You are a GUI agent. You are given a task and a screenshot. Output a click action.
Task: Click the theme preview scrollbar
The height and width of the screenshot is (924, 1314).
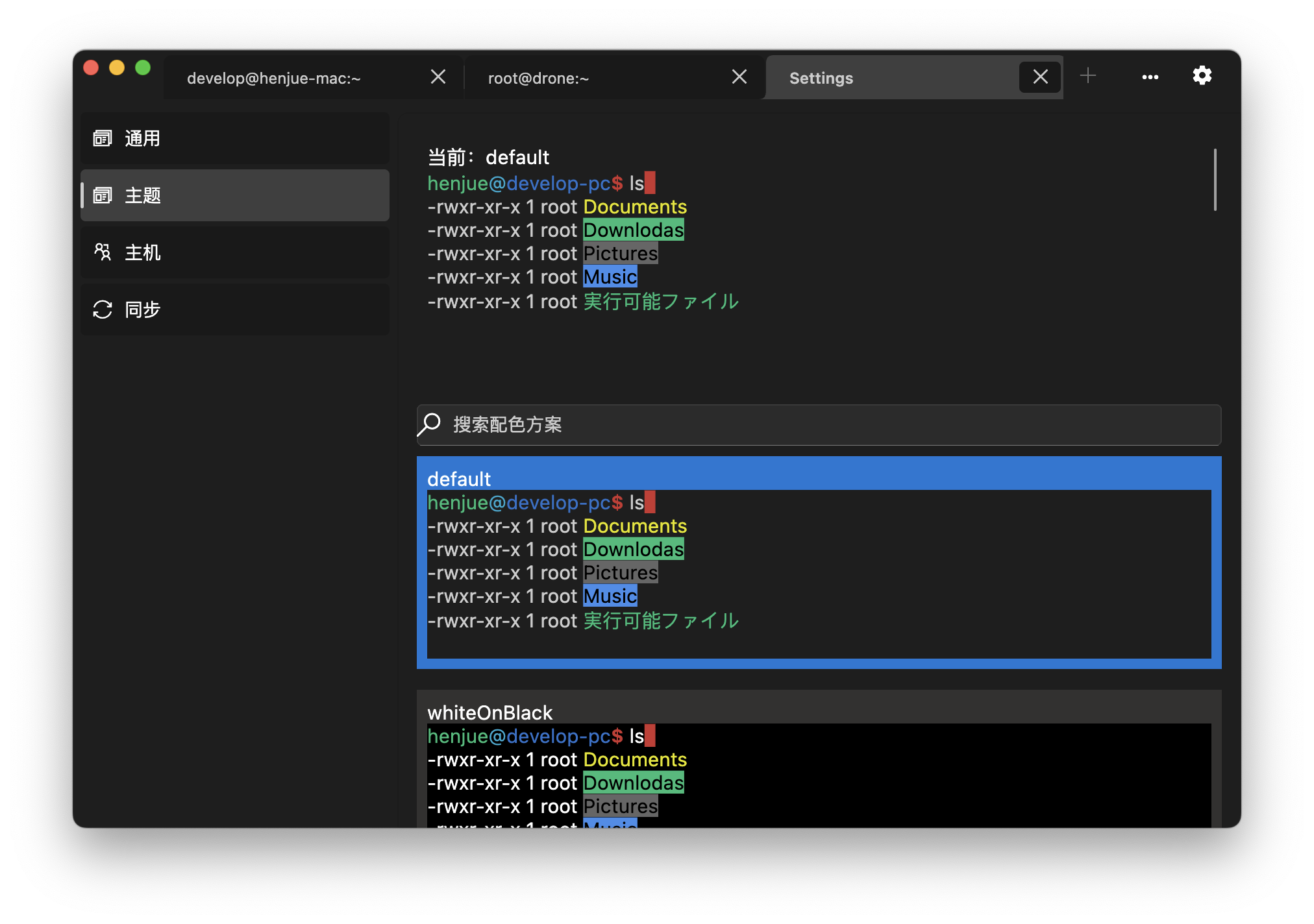pyautogui.click(x=1215, y=180)
